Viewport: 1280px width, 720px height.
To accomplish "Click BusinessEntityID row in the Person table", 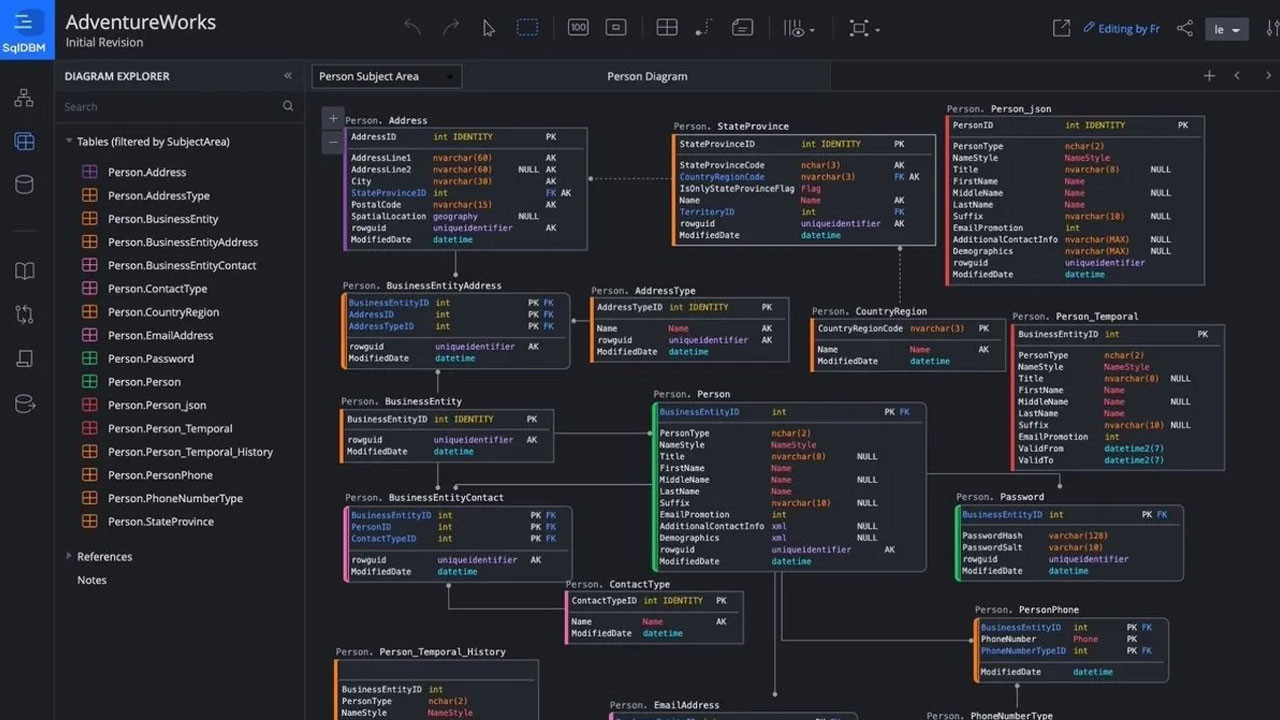I will (789, 412).
